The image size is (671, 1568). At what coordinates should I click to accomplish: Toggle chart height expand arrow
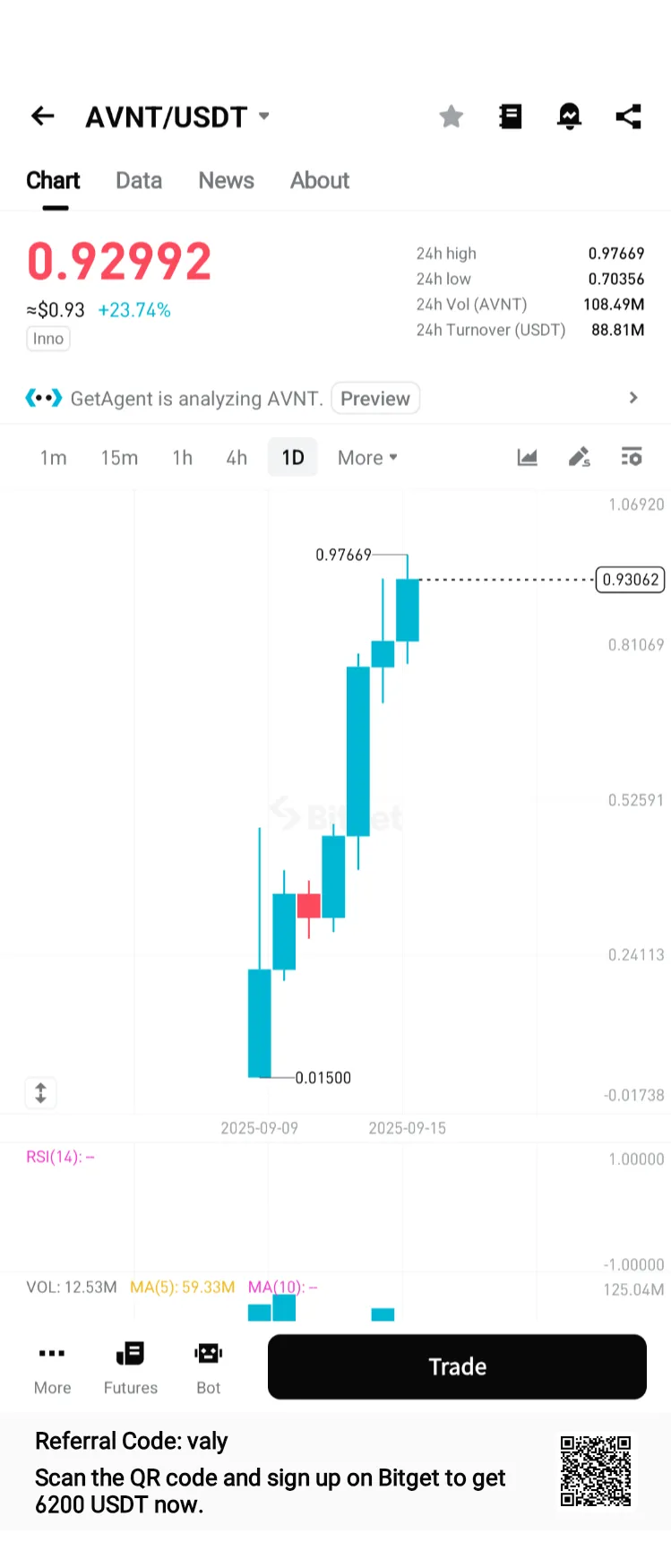coord(40,1093)
